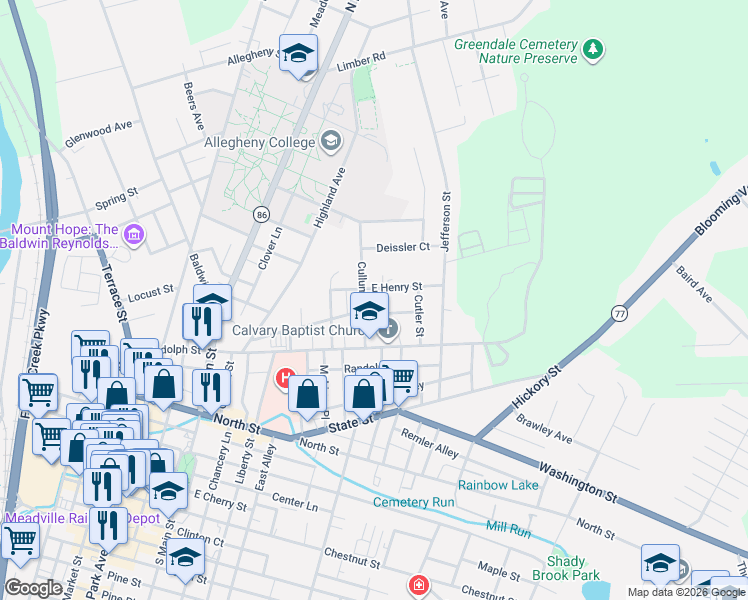The width and height of the screenshot is (748, 600).
Task: Select the school marker by Calvary Baptist Church
Action: (369, 314)
